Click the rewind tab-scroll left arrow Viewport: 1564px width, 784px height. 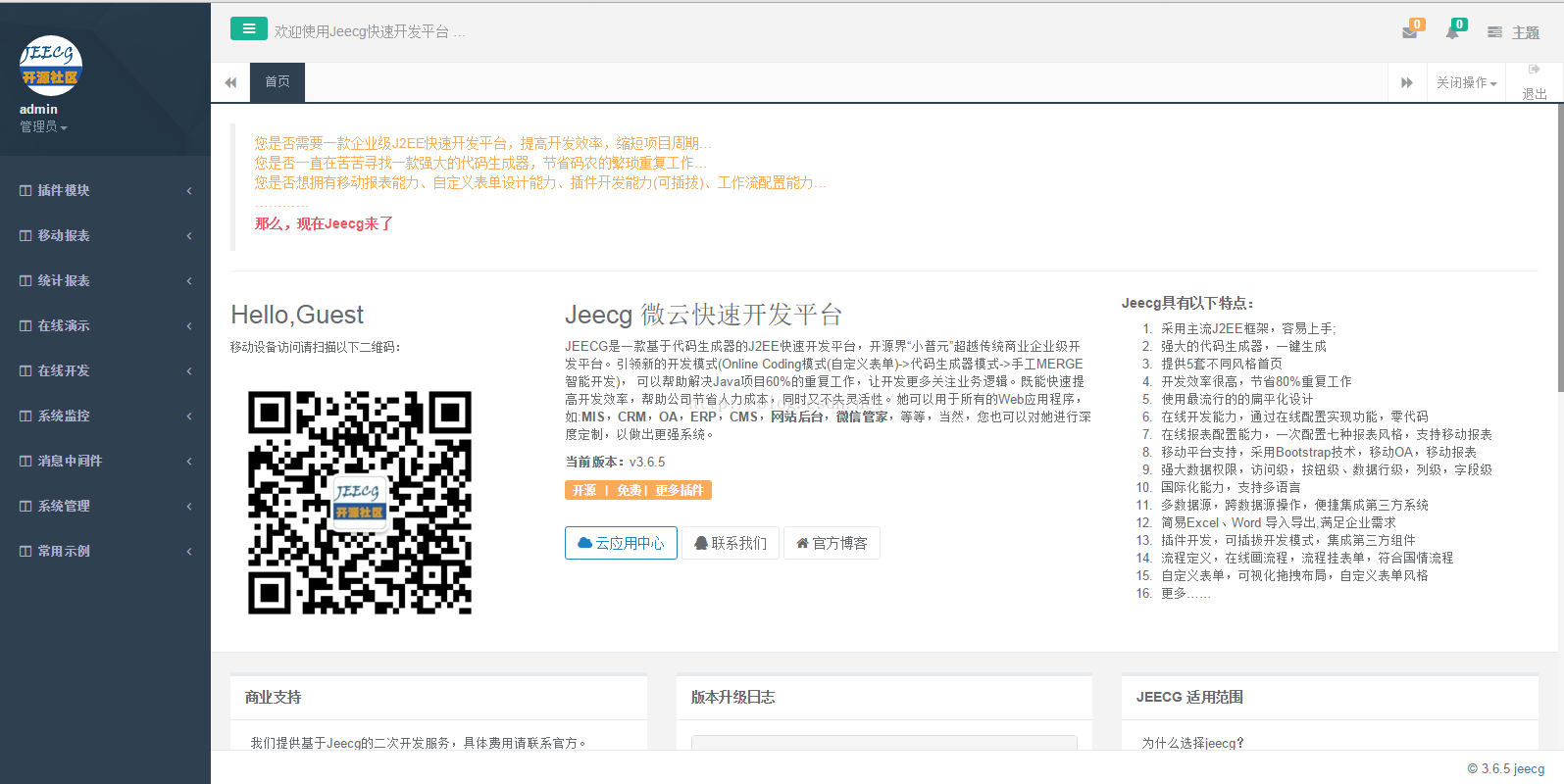(230, 82)
